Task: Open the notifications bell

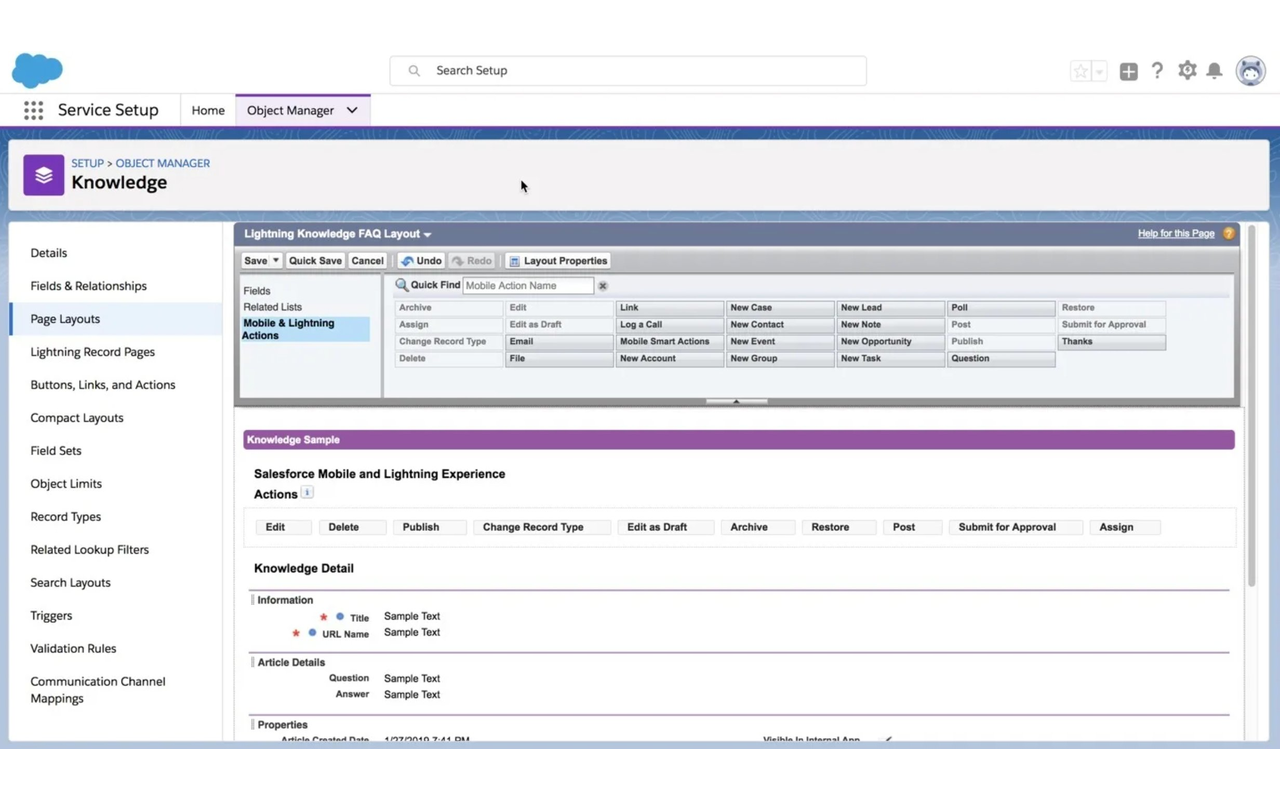Action: pyautogui.click(x=1214, y=70)
